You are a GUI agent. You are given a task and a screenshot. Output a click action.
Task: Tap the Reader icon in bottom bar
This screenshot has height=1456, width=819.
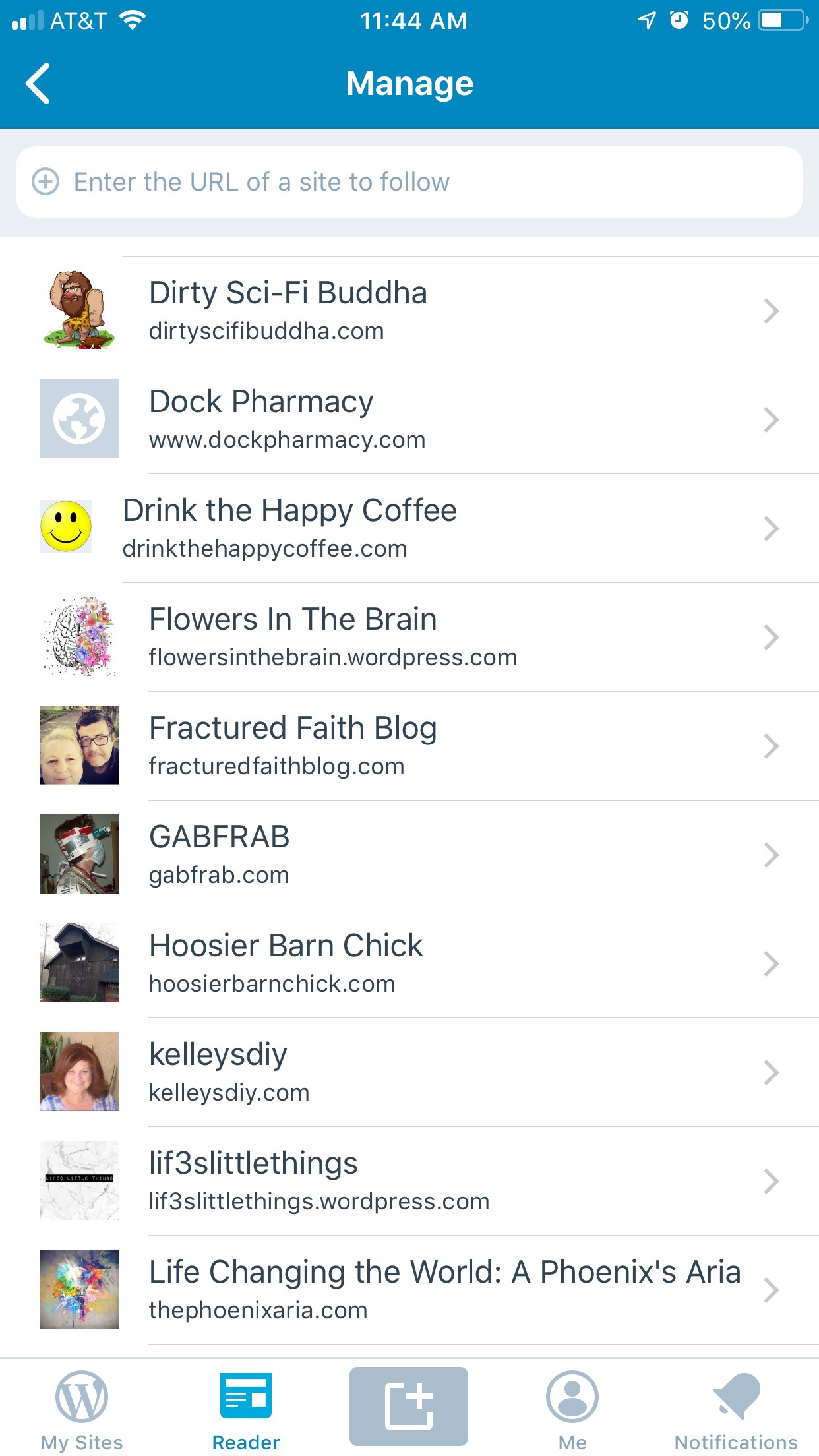click(x=245, y=1397)
